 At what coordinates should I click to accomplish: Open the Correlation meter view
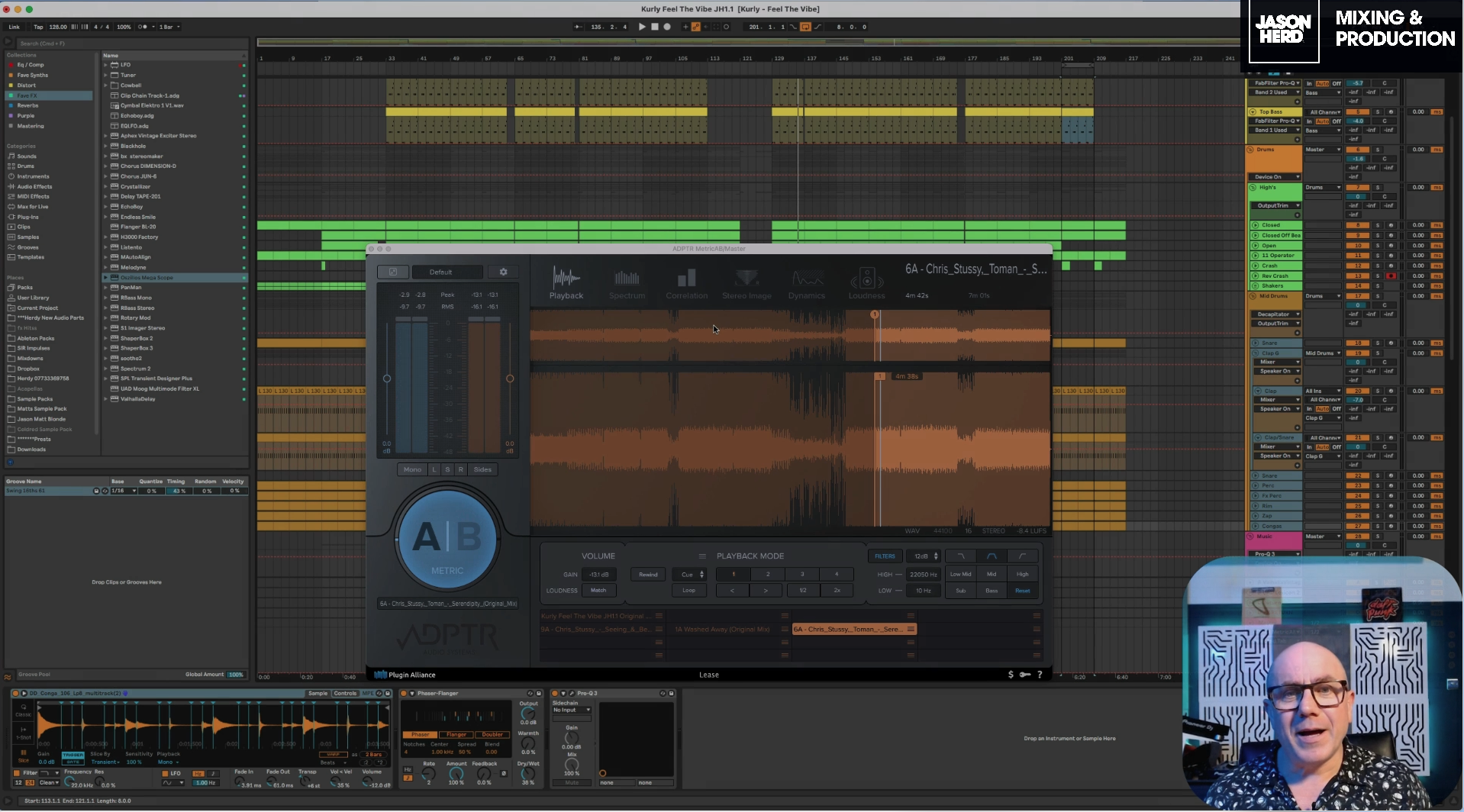click(686, 283)
